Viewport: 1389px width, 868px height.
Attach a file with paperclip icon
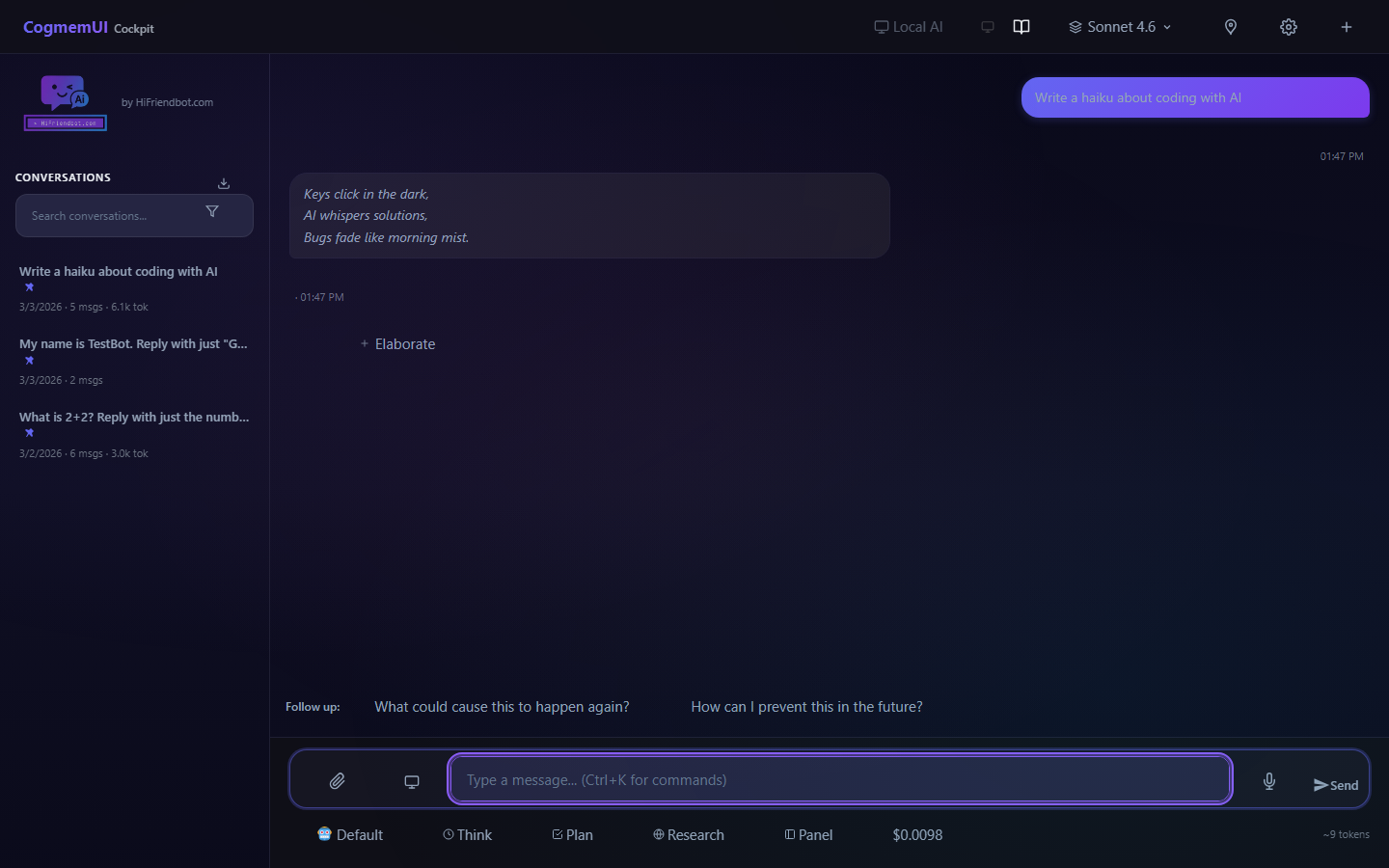337,781
